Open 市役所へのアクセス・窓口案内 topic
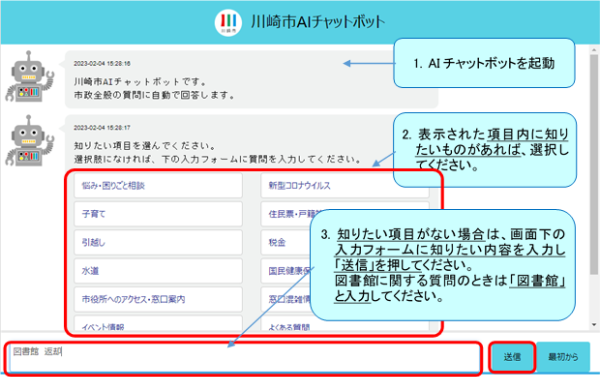 coord(158,299)
